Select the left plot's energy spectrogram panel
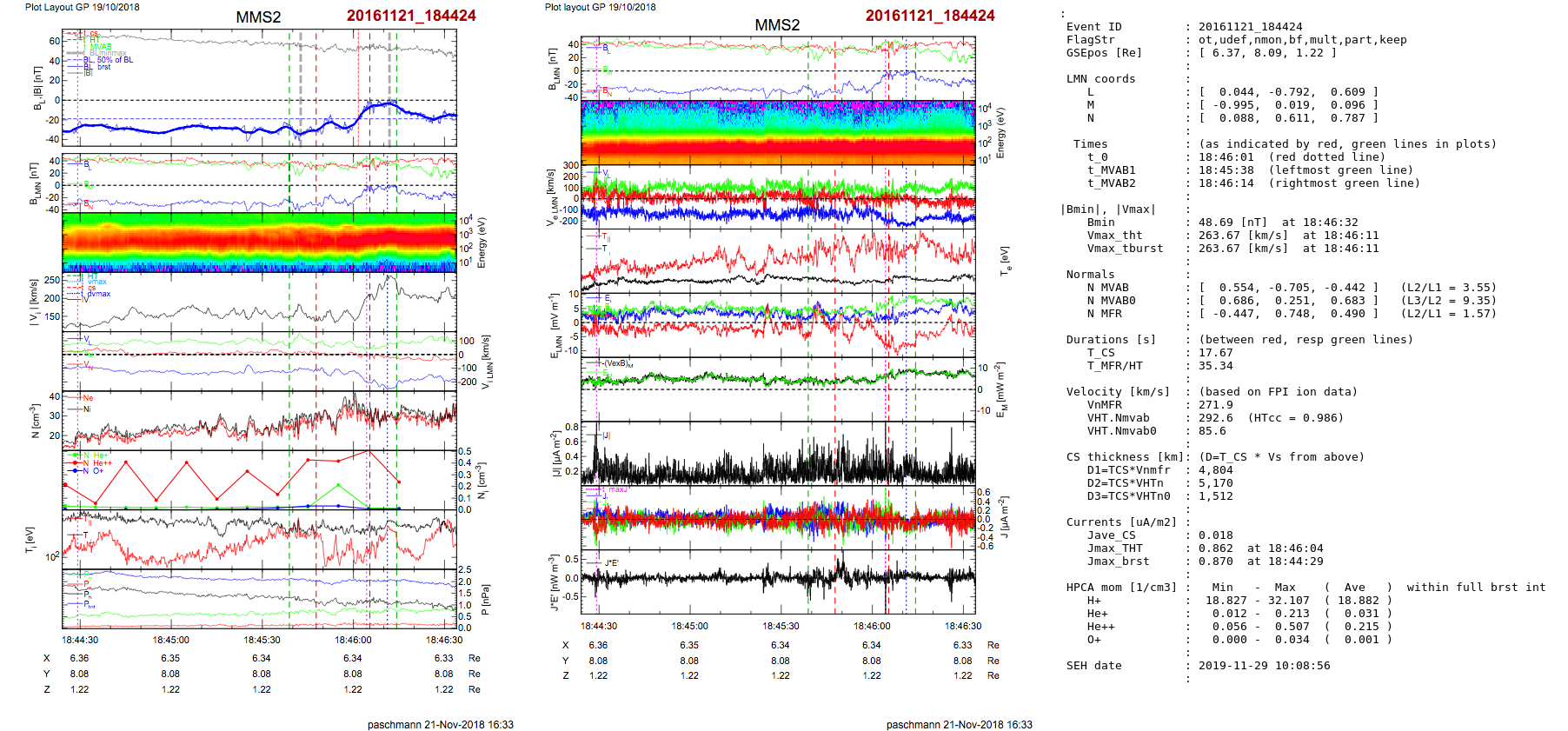1568x731 pixels. pos(259,242)
